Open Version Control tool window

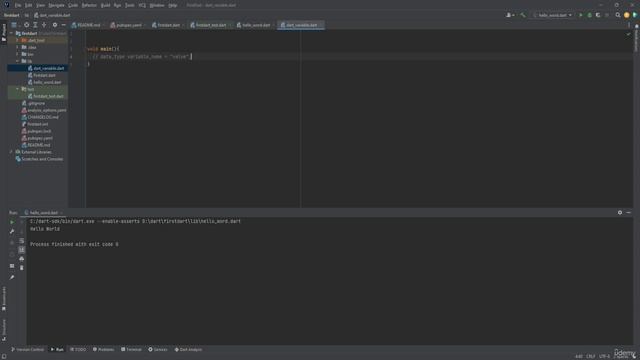(27, 349)
